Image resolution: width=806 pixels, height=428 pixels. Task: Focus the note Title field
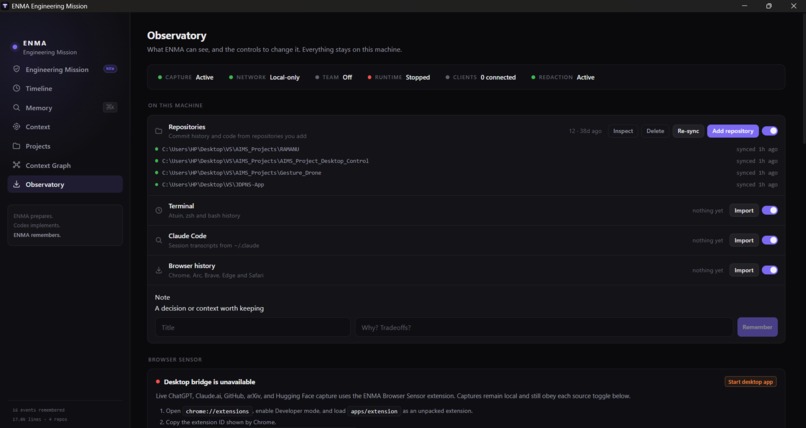(252, 327)
